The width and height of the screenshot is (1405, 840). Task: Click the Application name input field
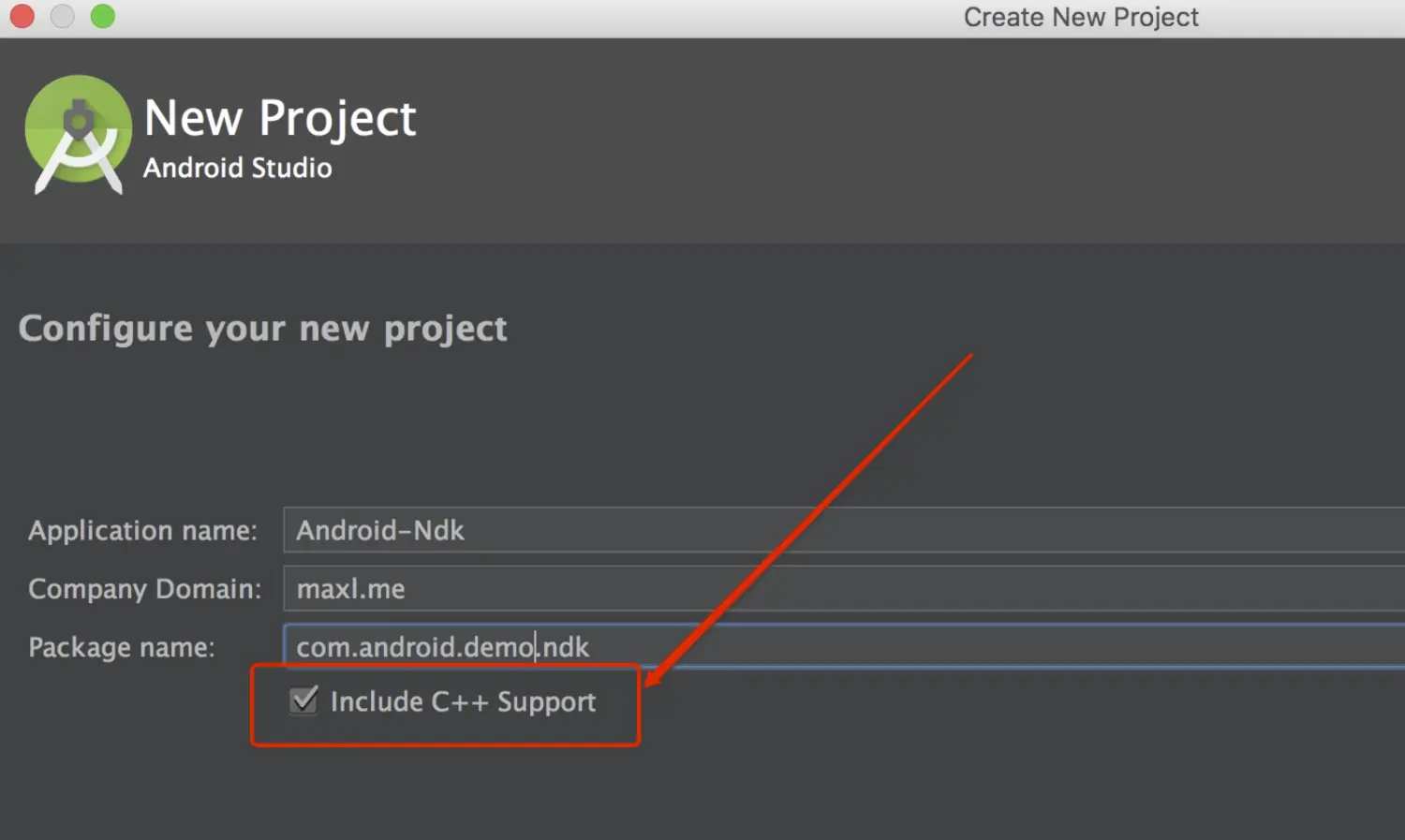[x=844, y=530]
